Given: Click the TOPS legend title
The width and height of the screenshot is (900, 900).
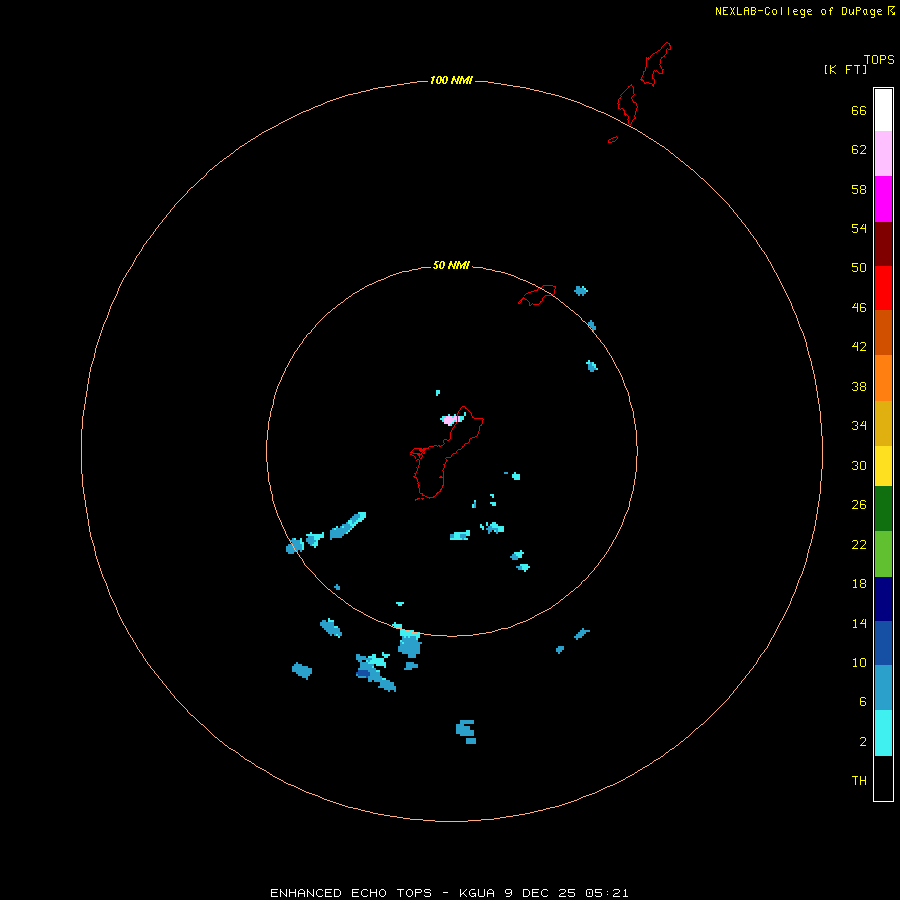Looking at the screenshot, I should tap(879, 59).
